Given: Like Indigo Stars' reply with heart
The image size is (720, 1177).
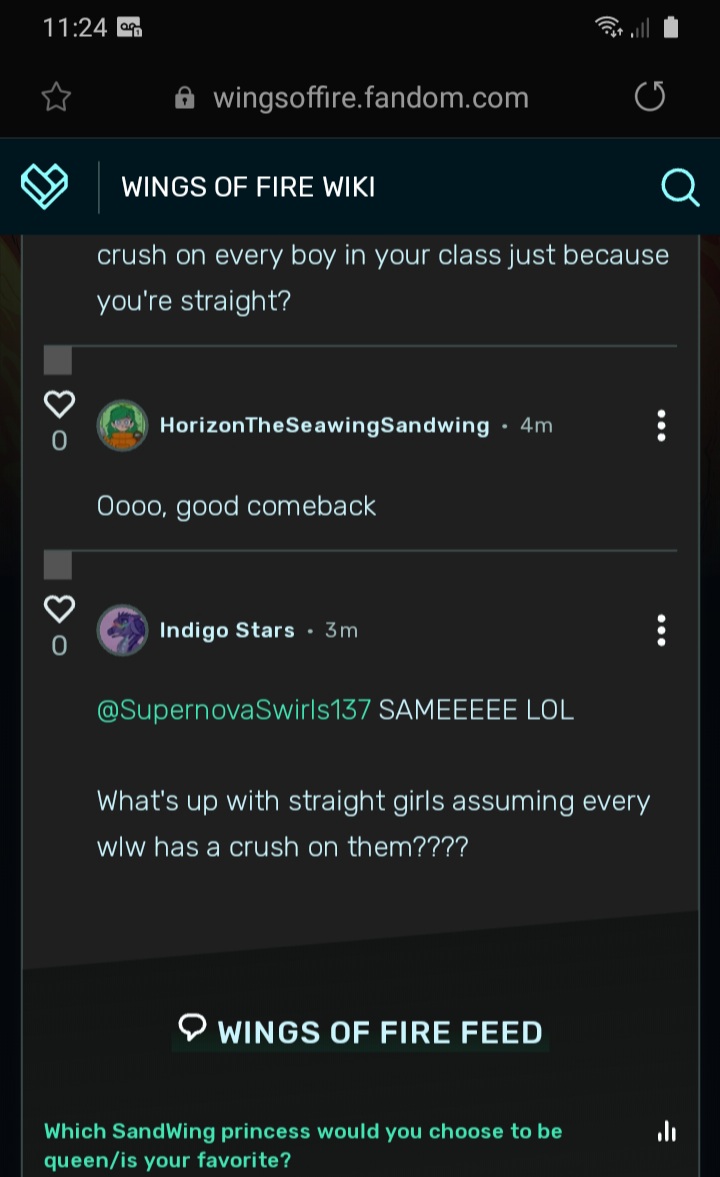Looking at the screenshot, I should click(x=59, y=609).
